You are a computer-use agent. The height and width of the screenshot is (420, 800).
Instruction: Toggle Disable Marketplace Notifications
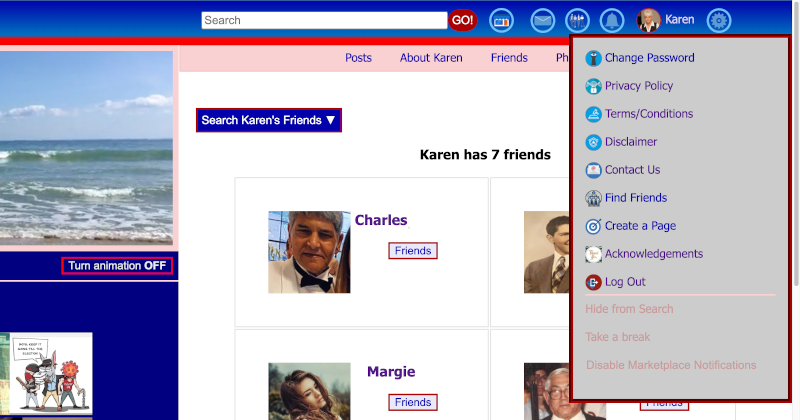(671, 365)
